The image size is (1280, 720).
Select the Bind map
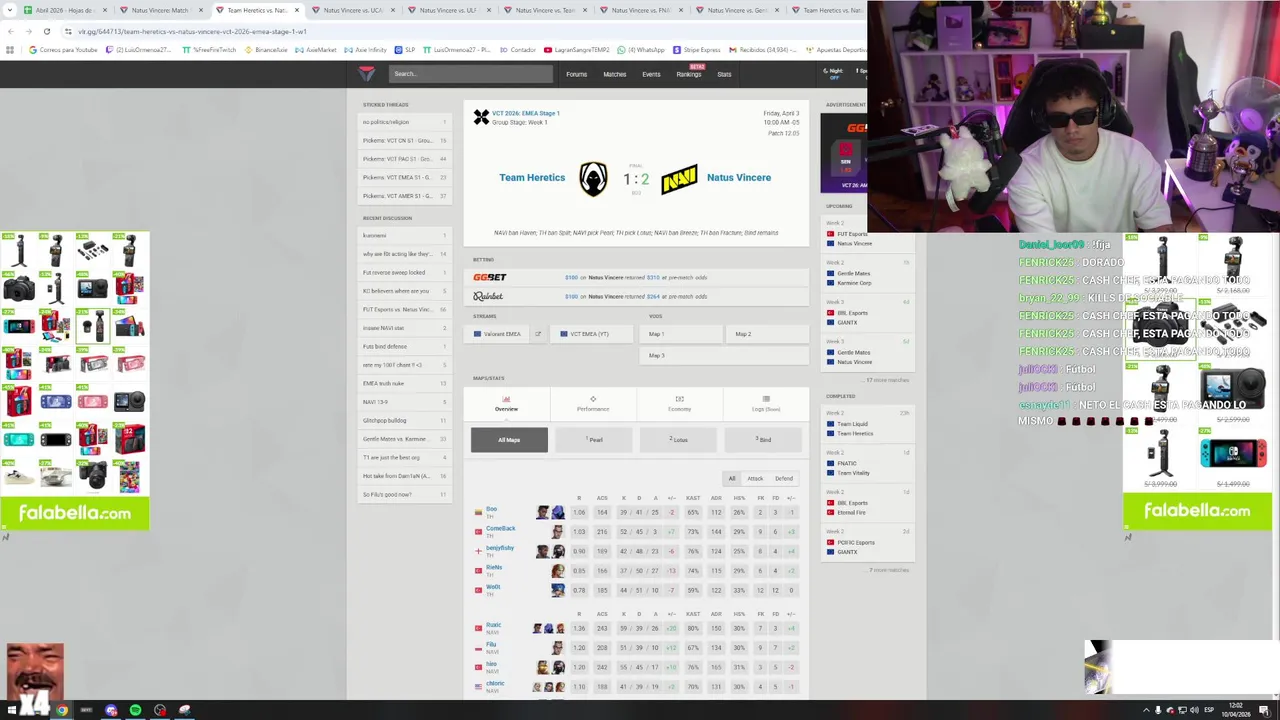[x=765, y=440]
